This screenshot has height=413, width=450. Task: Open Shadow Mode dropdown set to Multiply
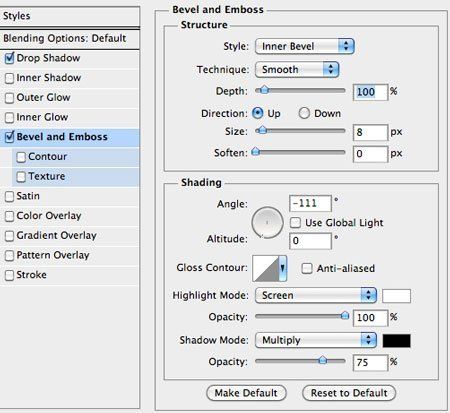[x=316, y=340]
